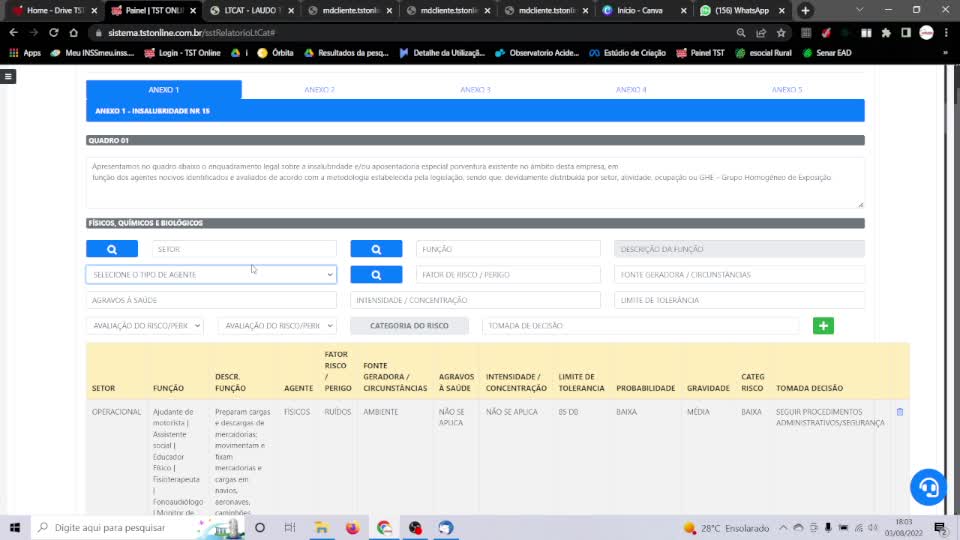This screenshot has width=960, height=540.
Task: Open the browser home page
Action: [73, 33]
